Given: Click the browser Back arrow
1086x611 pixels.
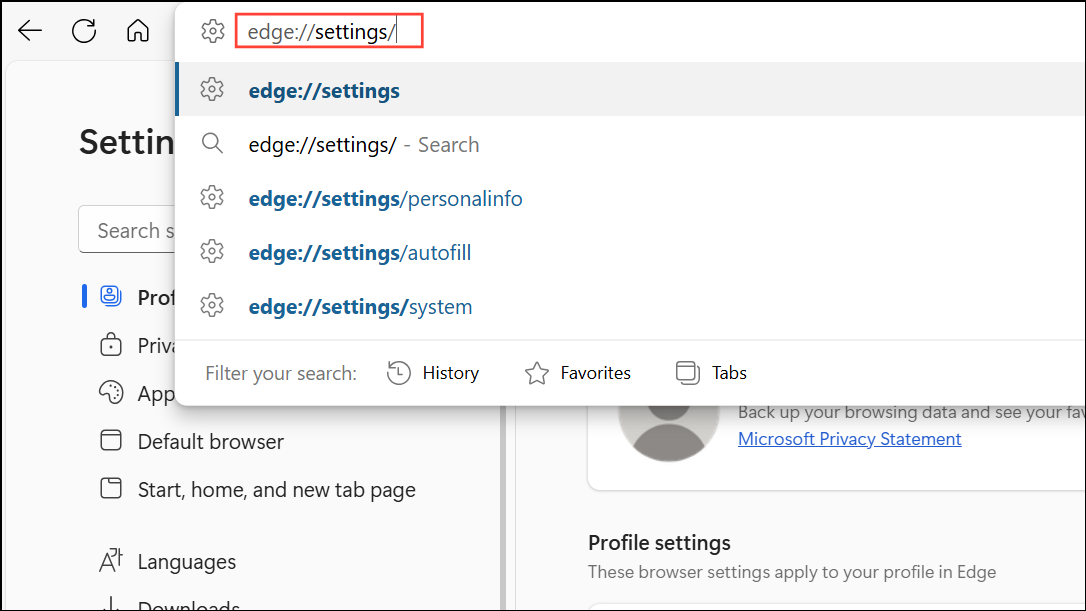Looking at the screenshot, I should 30,31.
